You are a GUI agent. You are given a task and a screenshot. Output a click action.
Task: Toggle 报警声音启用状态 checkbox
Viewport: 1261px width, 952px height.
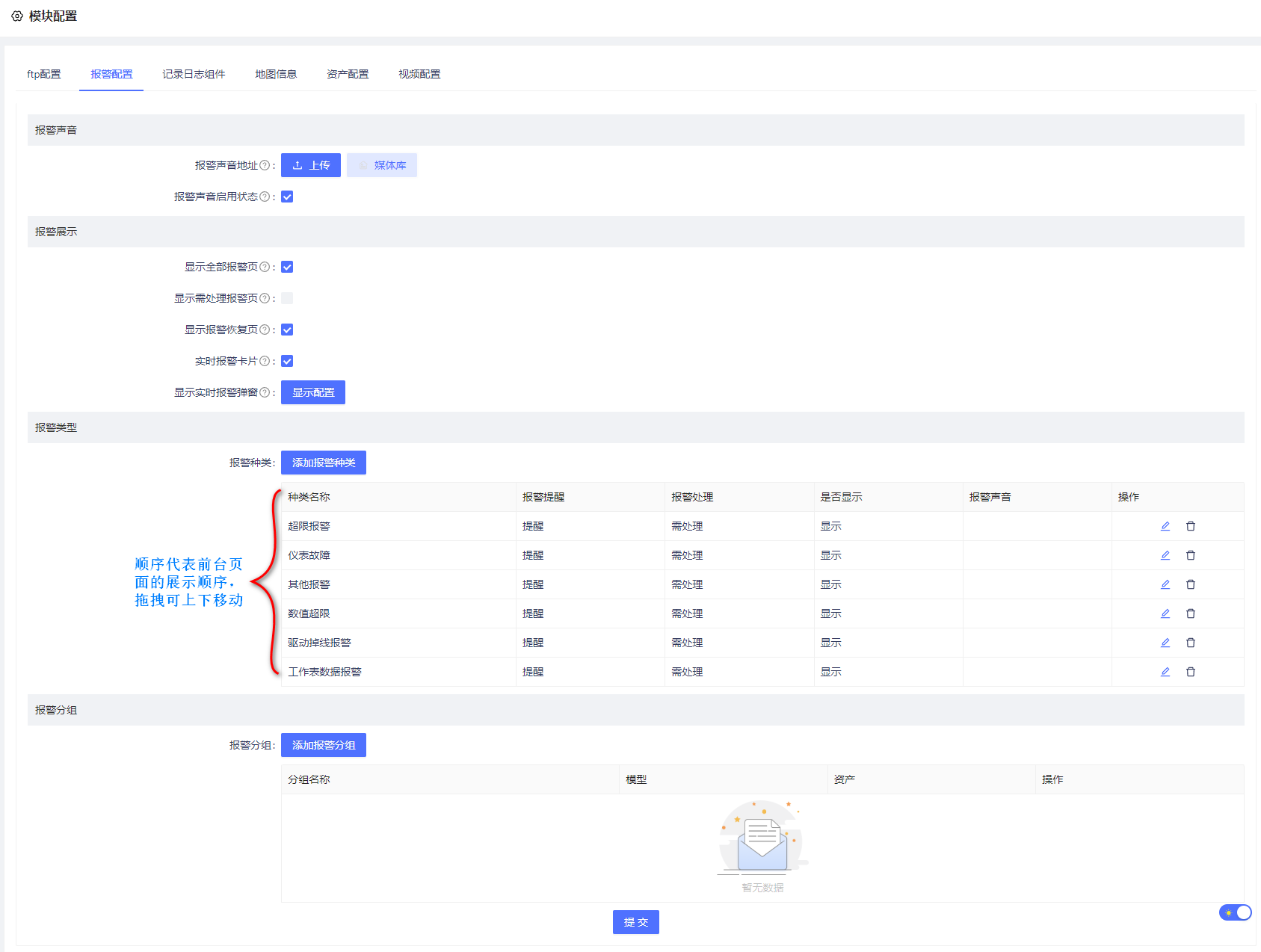coord(287,197)
